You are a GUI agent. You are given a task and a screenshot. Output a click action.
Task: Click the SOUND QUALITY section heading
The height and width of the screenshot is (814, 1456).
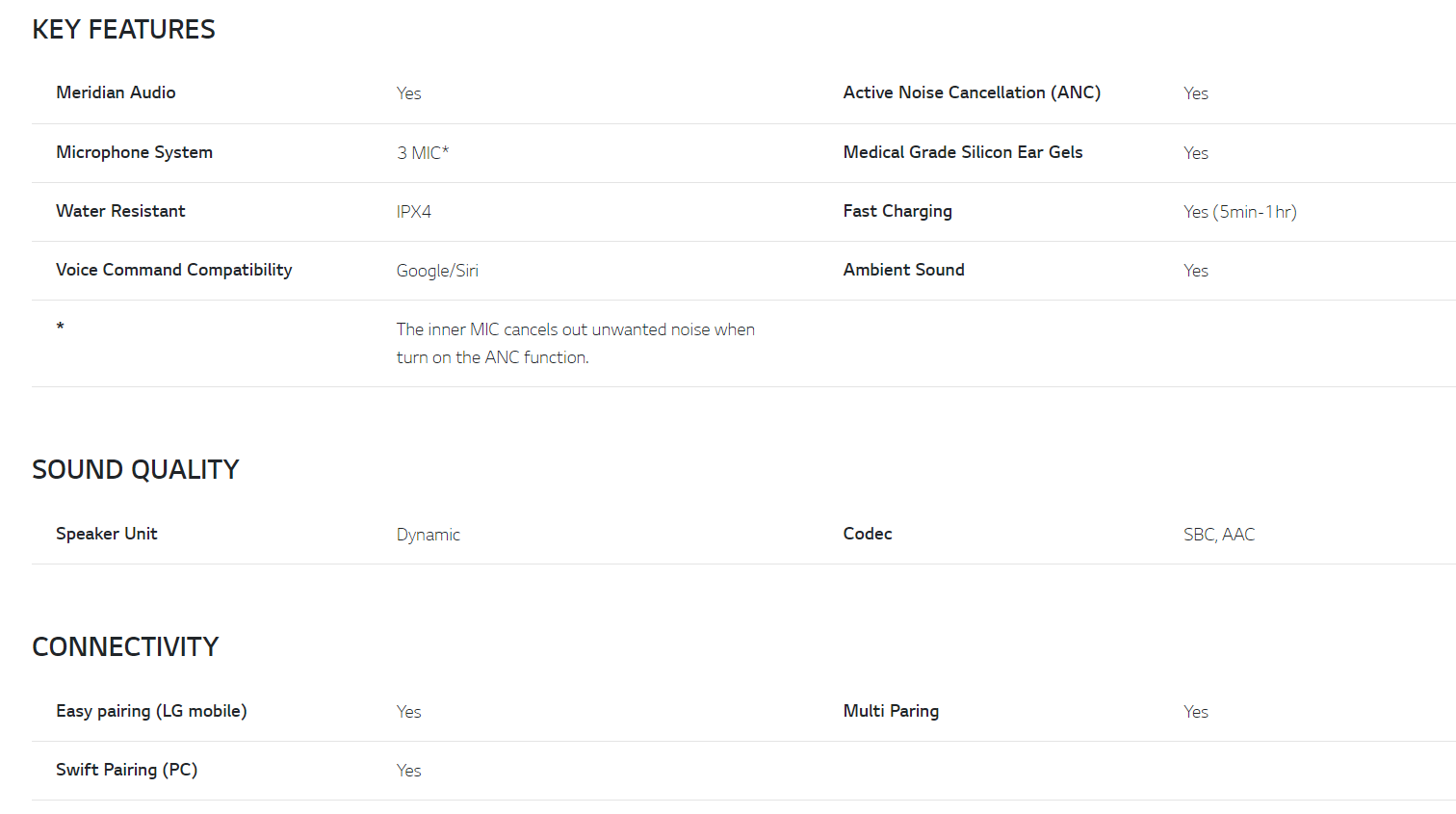135,470
